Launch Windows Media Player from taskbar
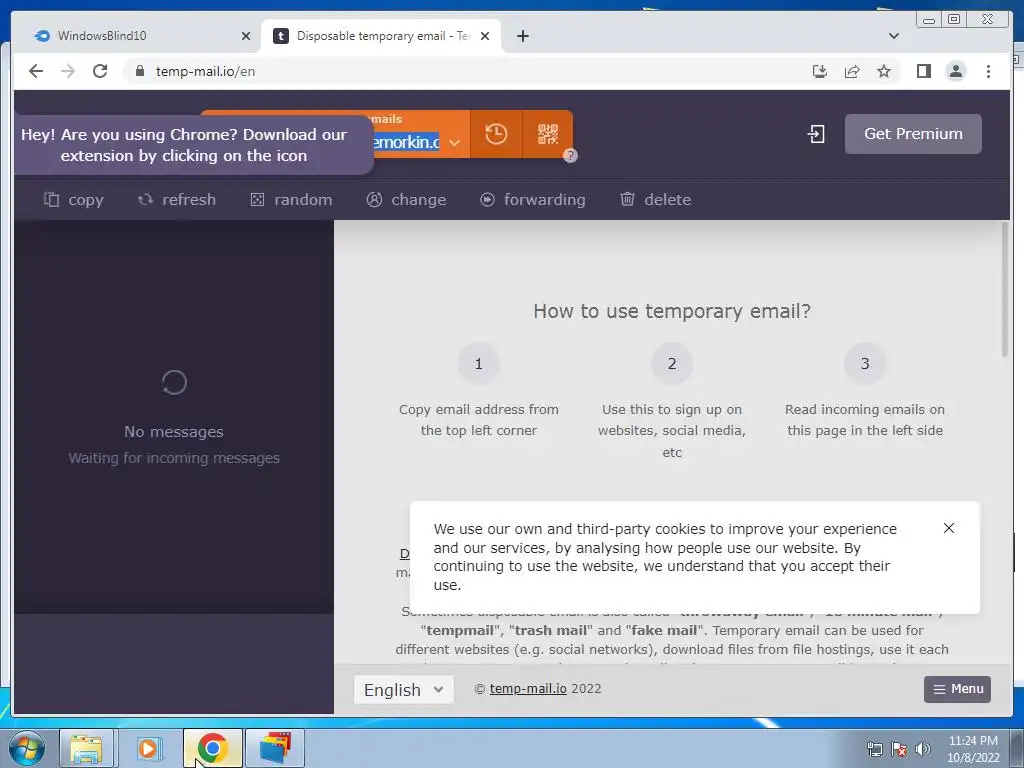 [149, 748]
